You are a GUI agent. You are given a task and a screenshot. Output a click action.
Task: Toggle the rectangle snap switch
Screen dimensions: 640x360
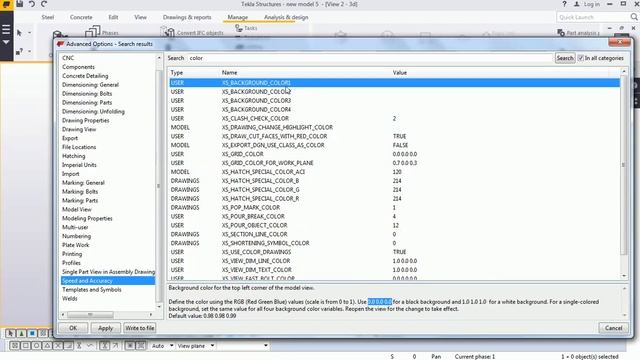(25, 346)
